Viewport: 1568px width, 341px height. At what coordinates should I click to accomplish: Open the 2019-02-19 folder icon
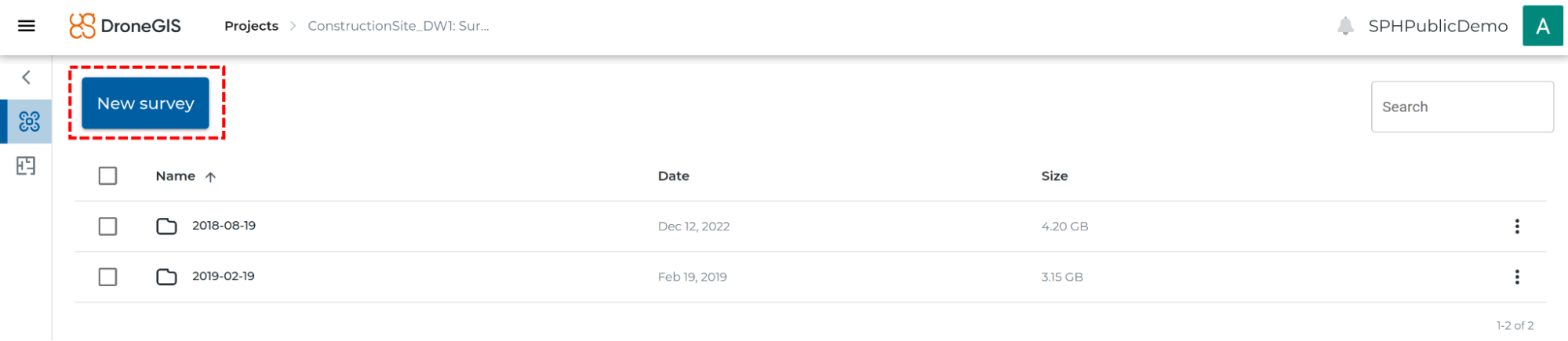point(166,277)
